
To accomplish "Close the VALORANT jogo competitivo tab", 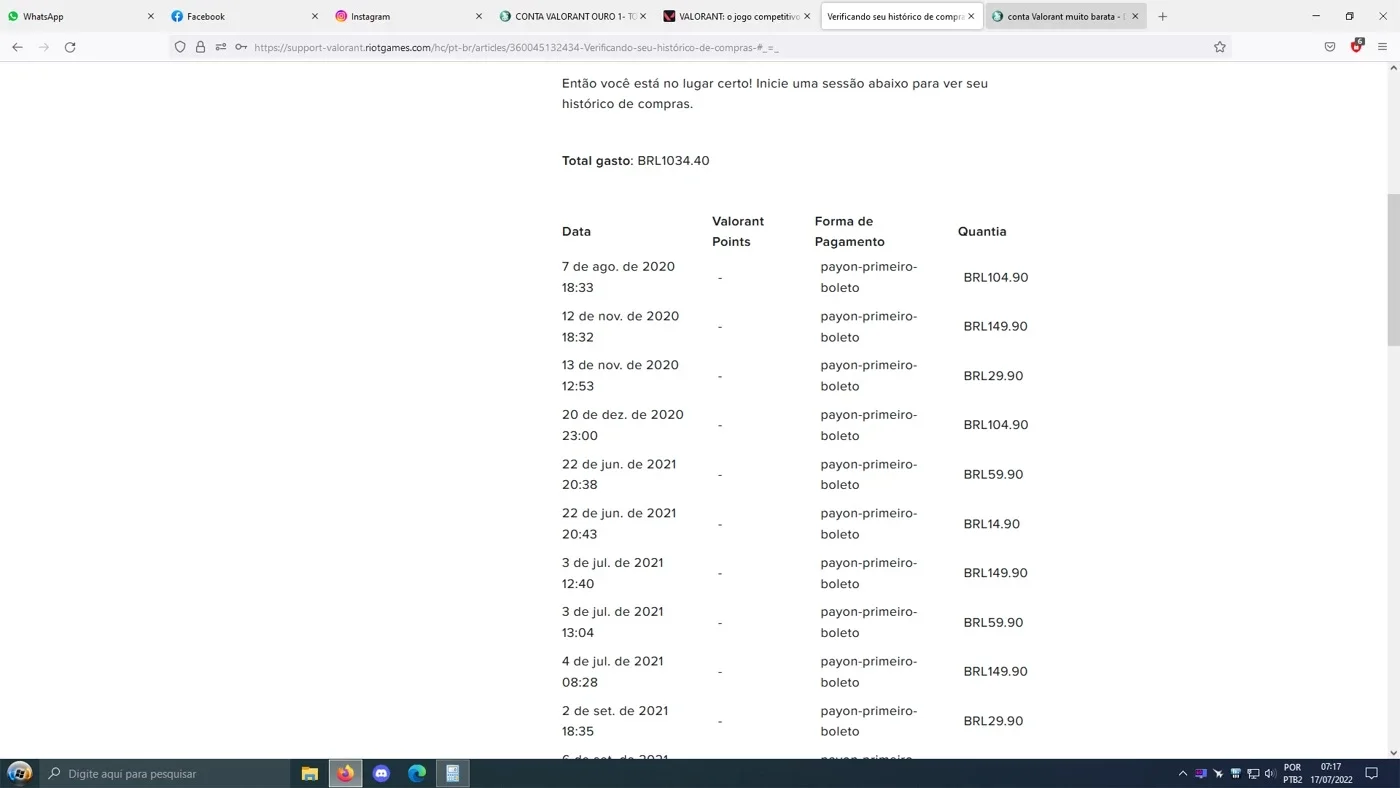I will pos(807,16).
